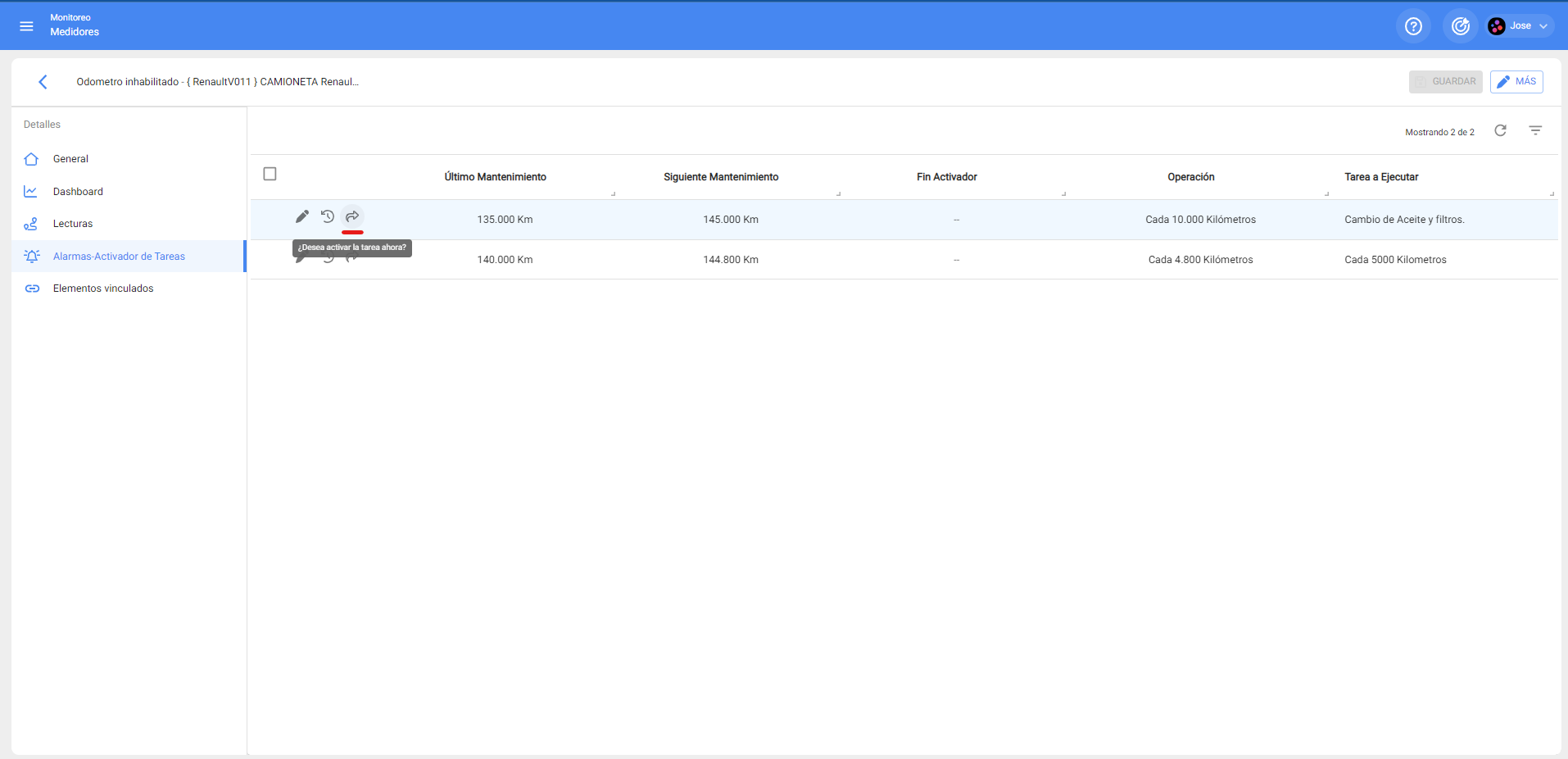Click the help question mark icon
This screenshot has width=1568, height=759.
(1413, 26)
